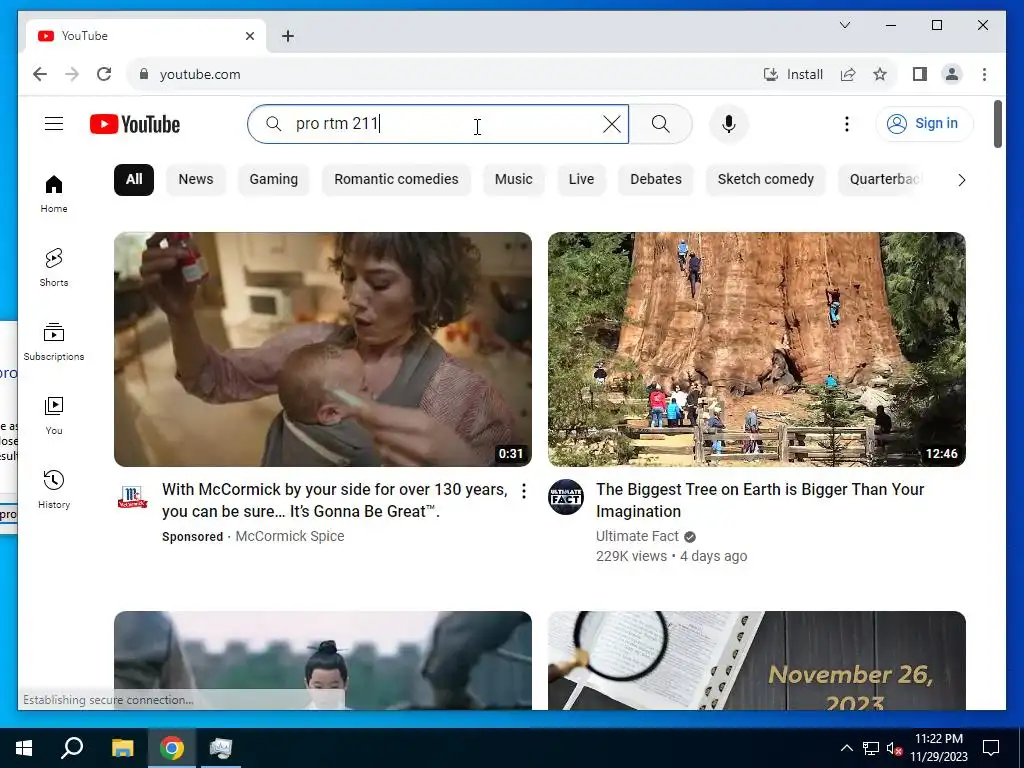Click the page vertical scrollbar thumb

(997, 124)
